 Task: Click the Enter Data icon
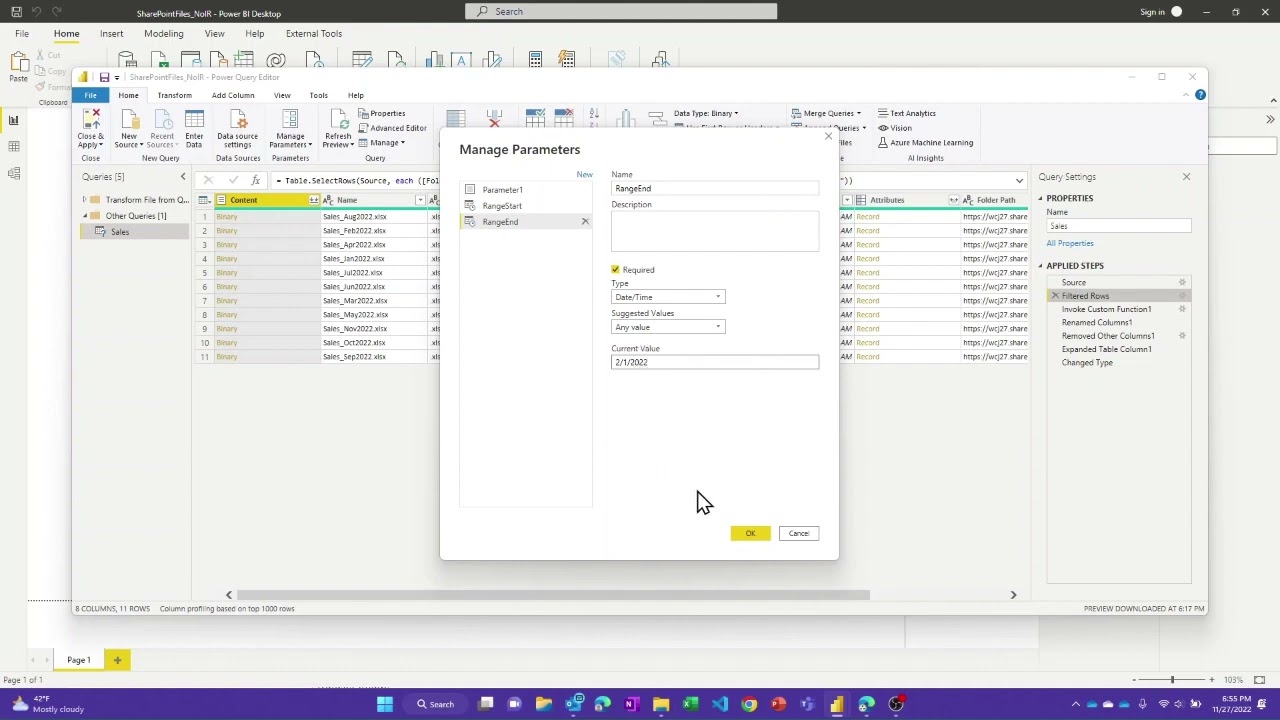point(194,118)
